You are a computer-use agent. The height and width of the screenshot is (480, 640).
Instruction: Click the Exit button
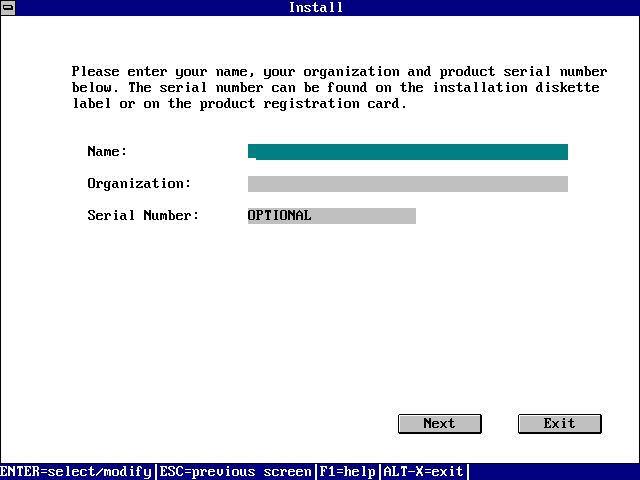pos(559,423)
